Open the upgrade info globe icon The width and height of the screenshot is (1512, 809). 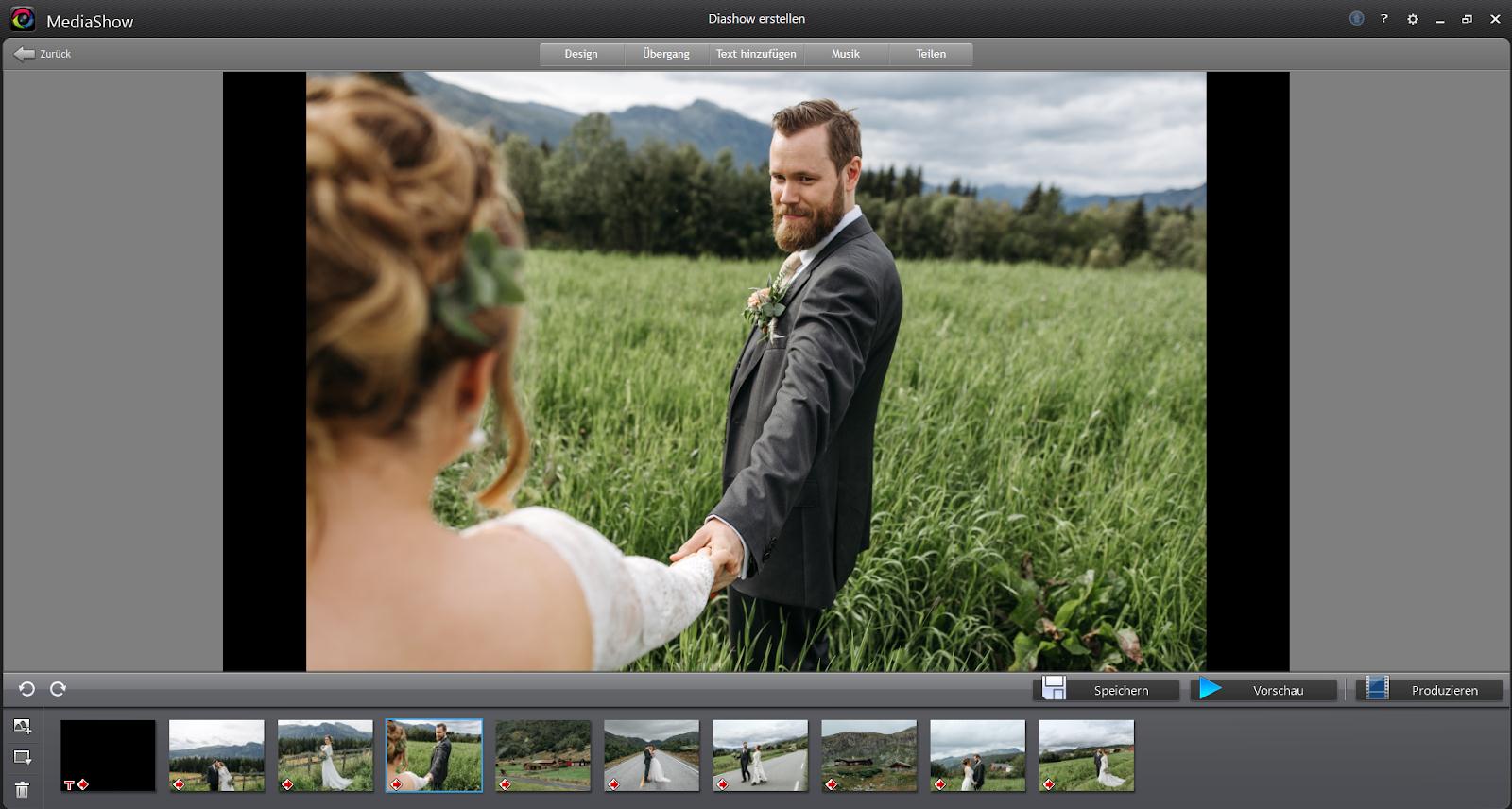[x=1356, y=19]
